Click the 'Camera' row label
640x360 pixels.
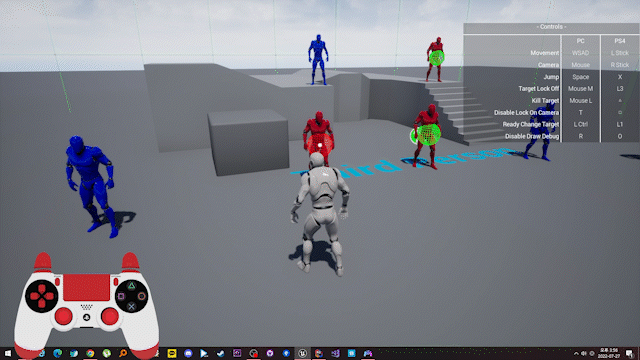coord(548,65)
